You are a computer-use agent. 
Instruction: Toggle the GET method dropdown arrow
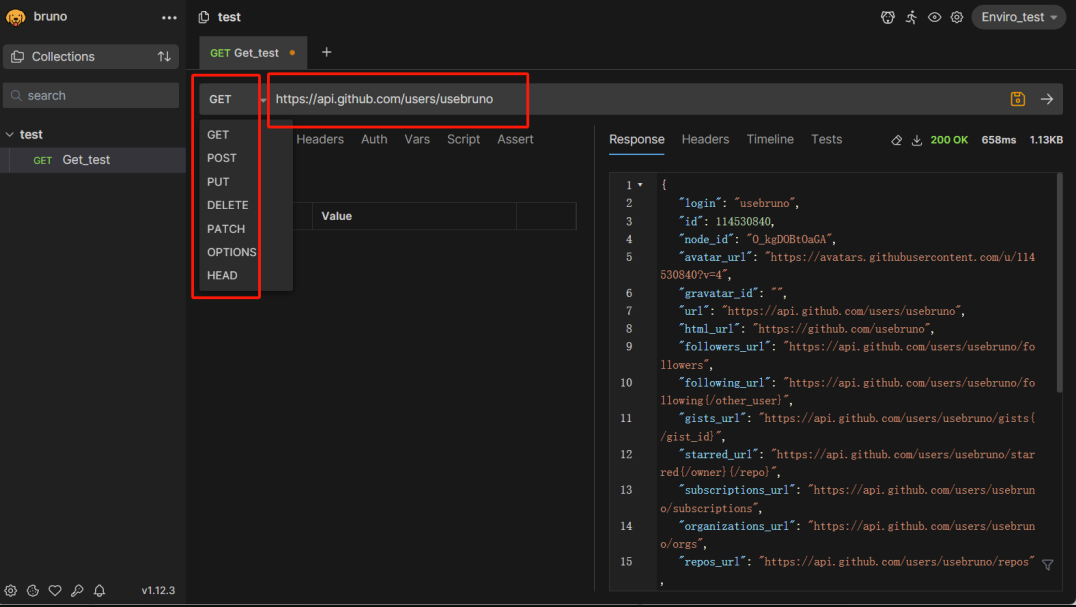(x=263, y=100)
